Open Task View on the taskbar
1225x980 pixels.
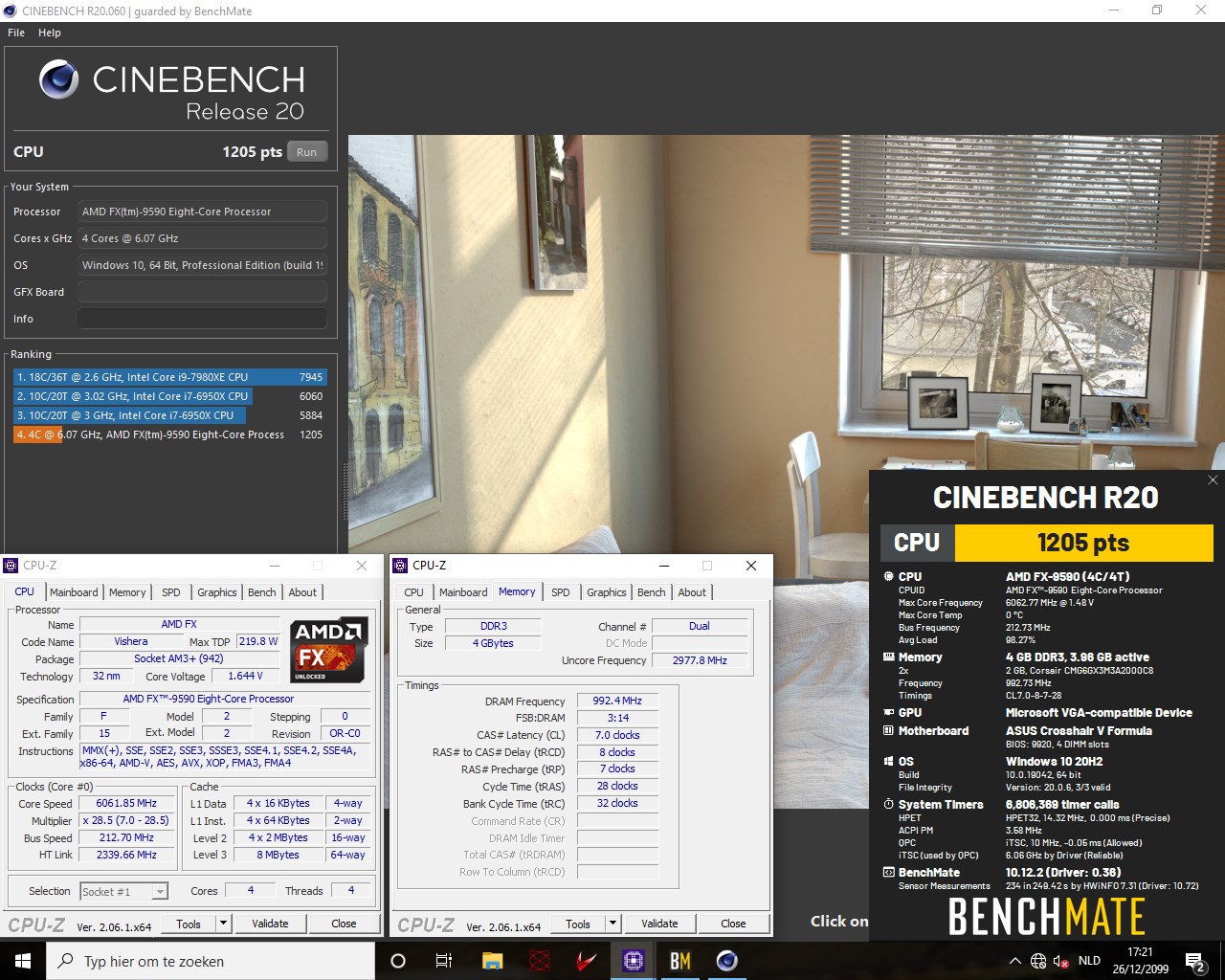444,961
